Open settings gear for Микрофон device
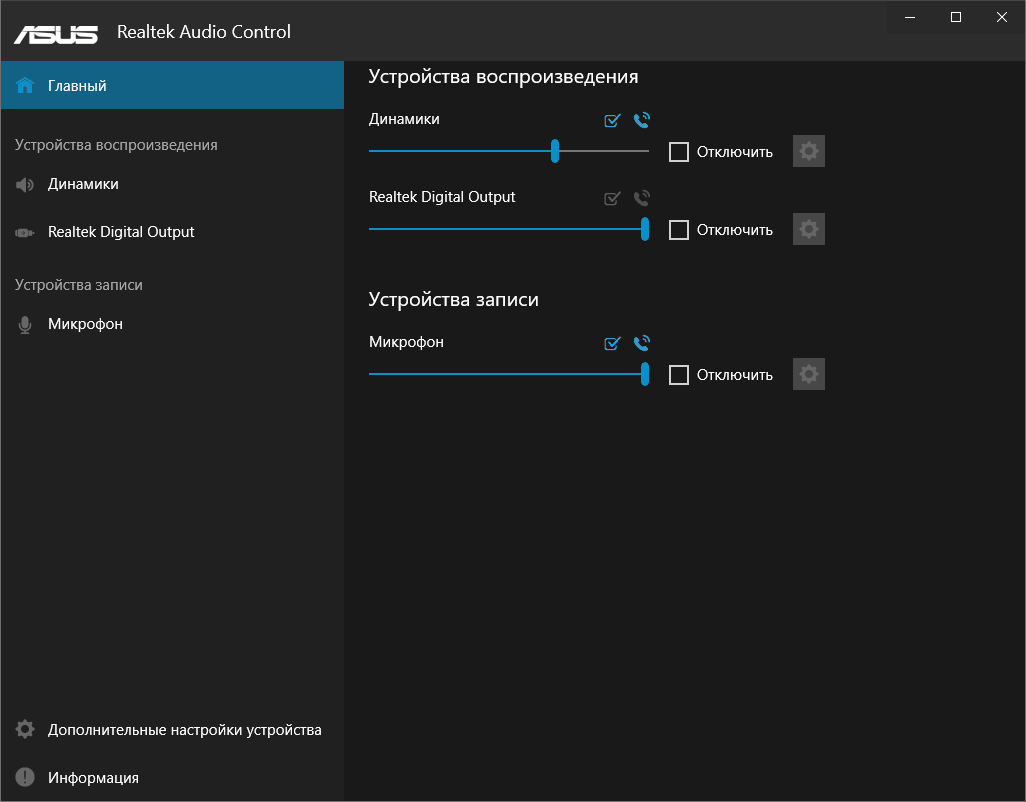 click(x=809, y=375)
